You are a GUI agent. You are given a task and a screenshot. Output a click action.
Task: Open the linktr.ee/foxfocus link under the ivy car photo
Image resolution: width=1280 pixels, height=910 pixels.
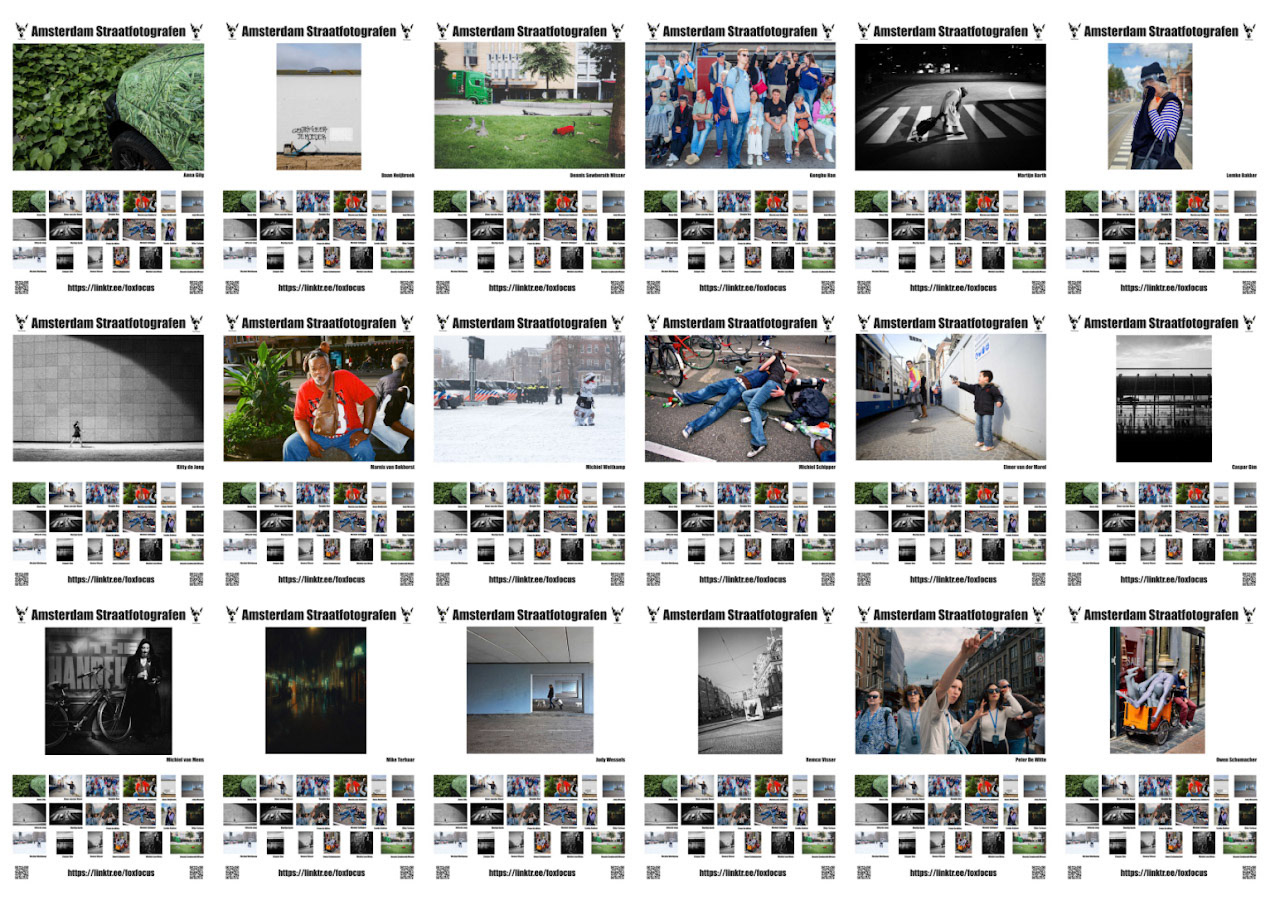(108, 288)
